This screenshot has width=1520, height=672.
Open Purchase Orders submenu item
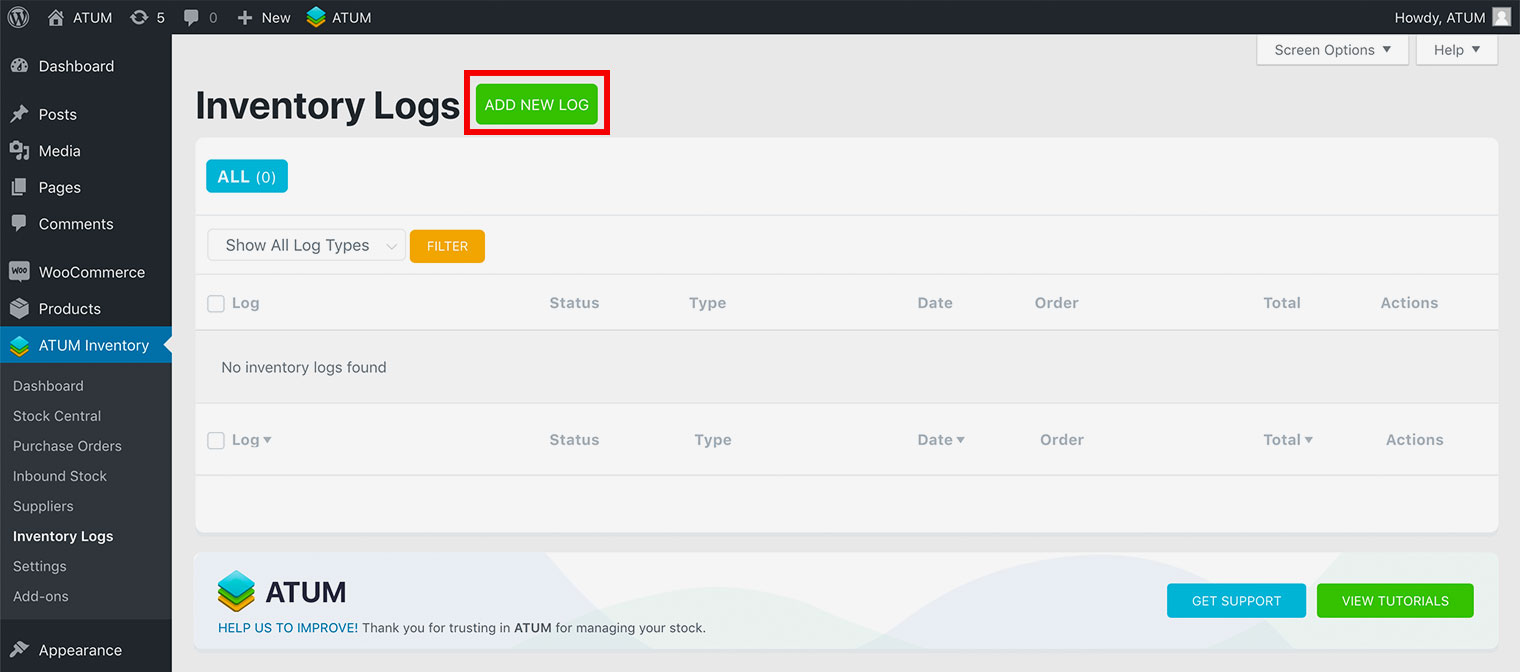pyautogui.click(x=67, y=446)
